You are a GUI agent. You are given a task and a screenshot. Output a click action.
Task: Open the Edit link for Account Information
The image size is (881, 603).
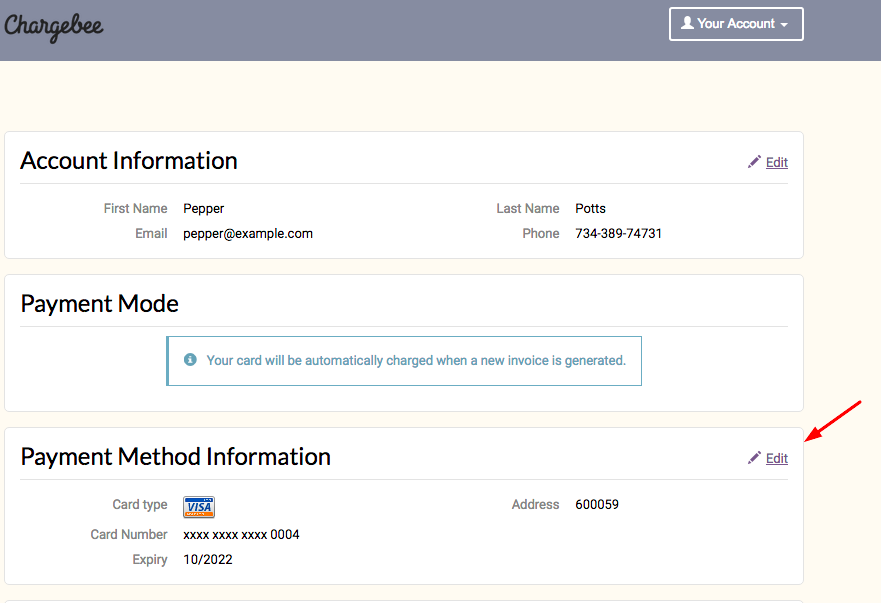click(777, 162)
